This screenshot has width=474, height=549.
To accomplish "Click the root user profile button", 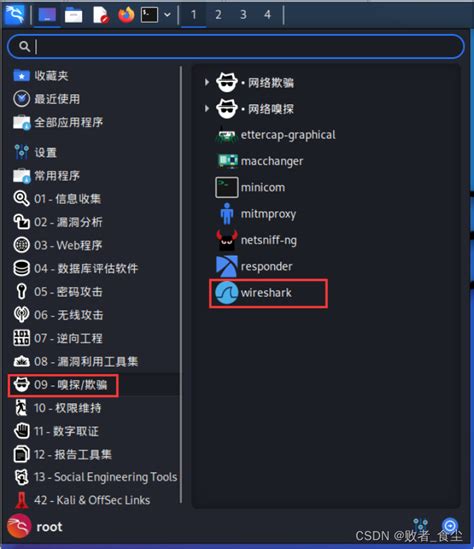I will [x=35, y=527].
